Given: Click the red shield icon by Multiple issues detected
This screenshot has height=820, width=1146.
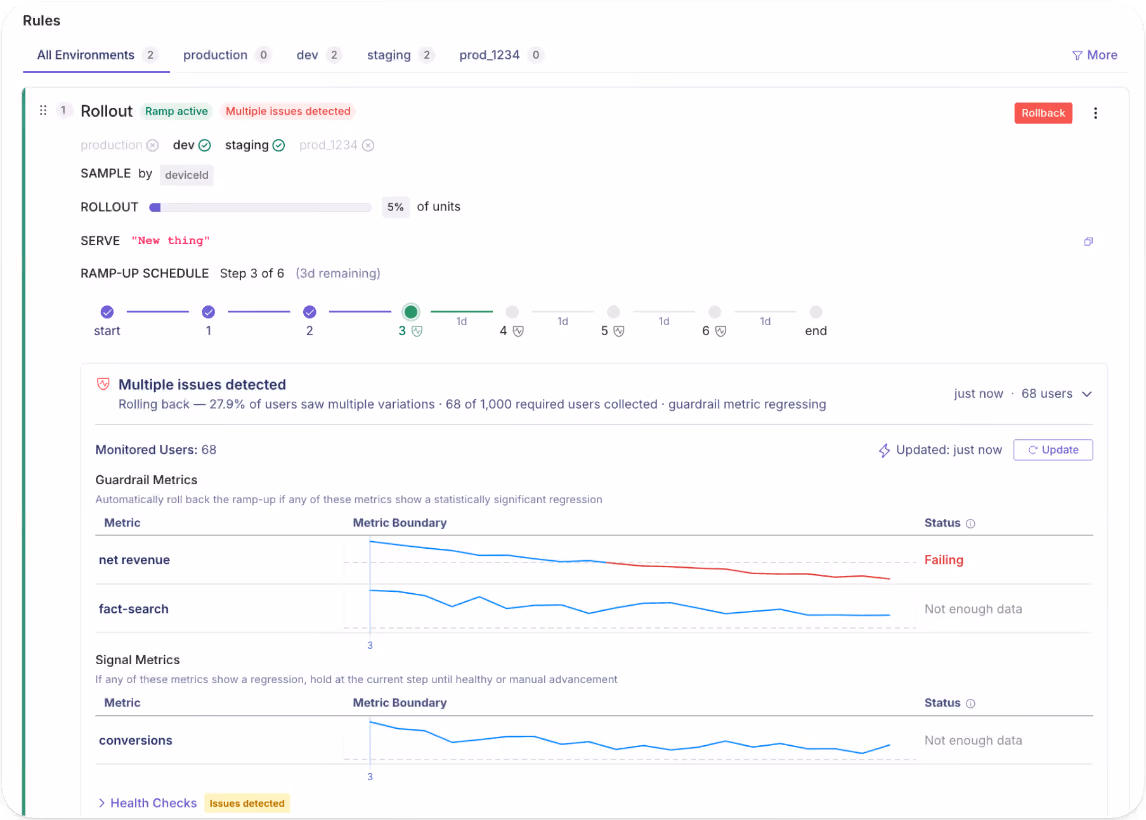Looking at the screenshot, I should [x=103, y=384].
